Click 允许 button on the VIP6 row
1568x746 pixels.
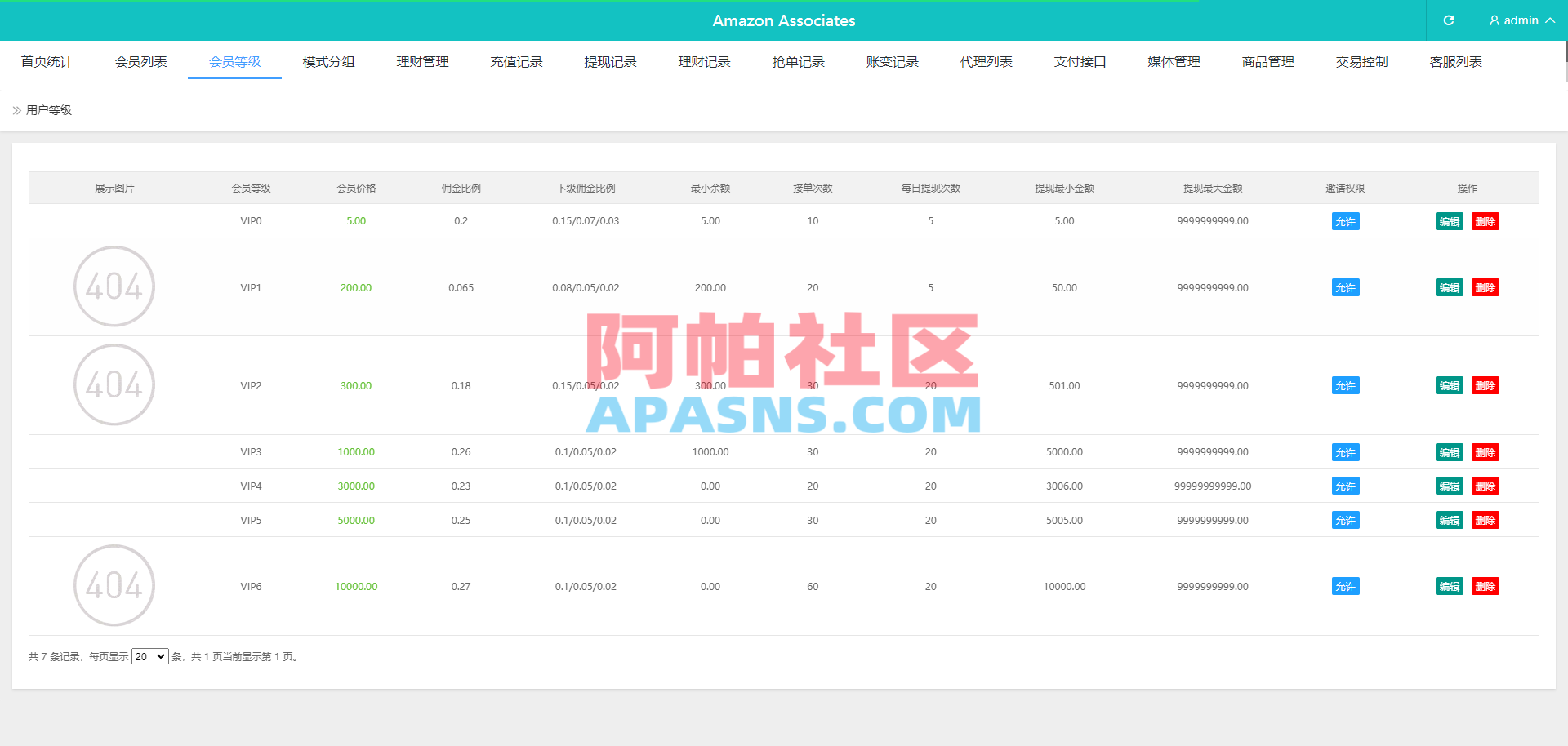click(1345, 586)
